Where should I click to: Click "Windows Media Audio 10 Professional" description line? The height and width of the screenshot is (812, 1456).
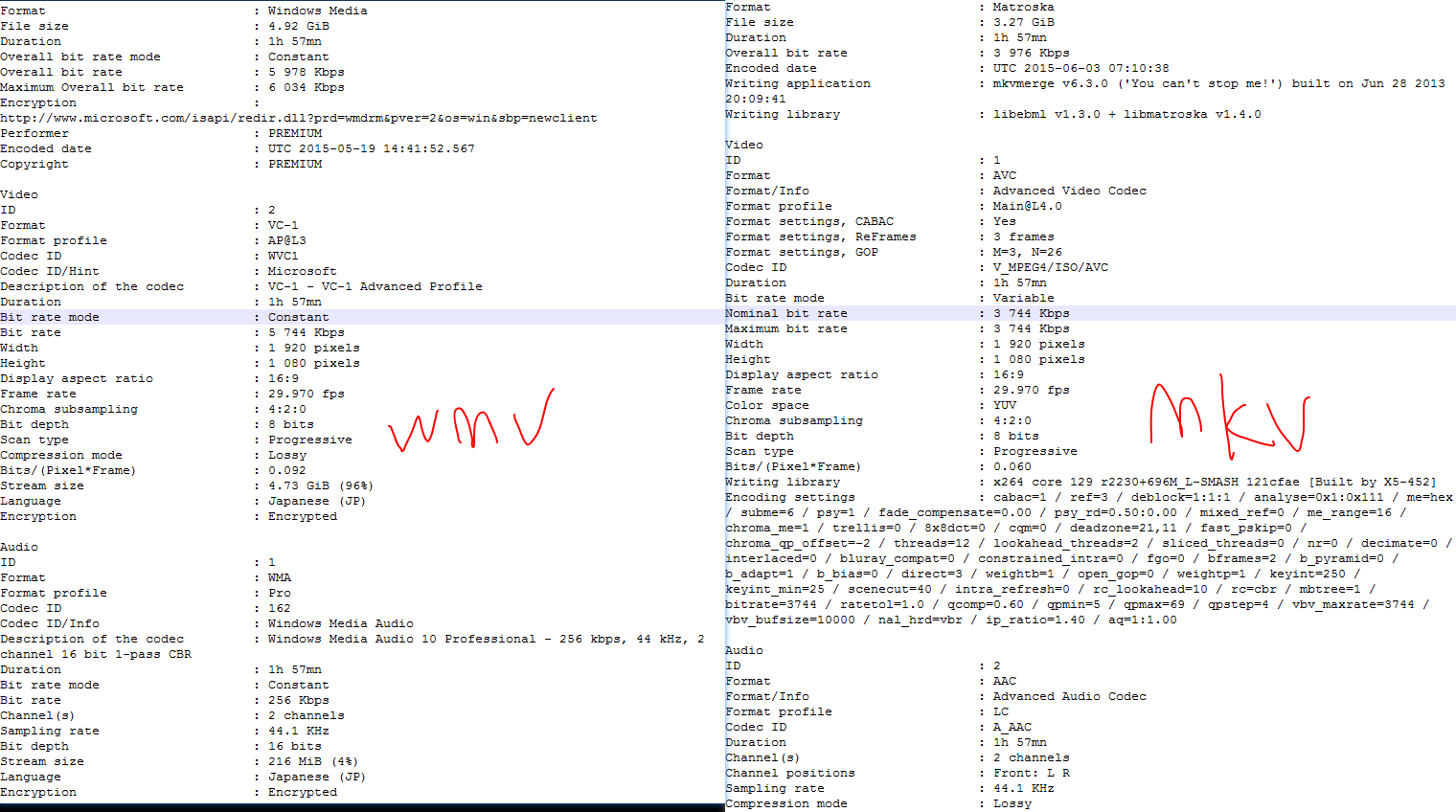point(486,639)
